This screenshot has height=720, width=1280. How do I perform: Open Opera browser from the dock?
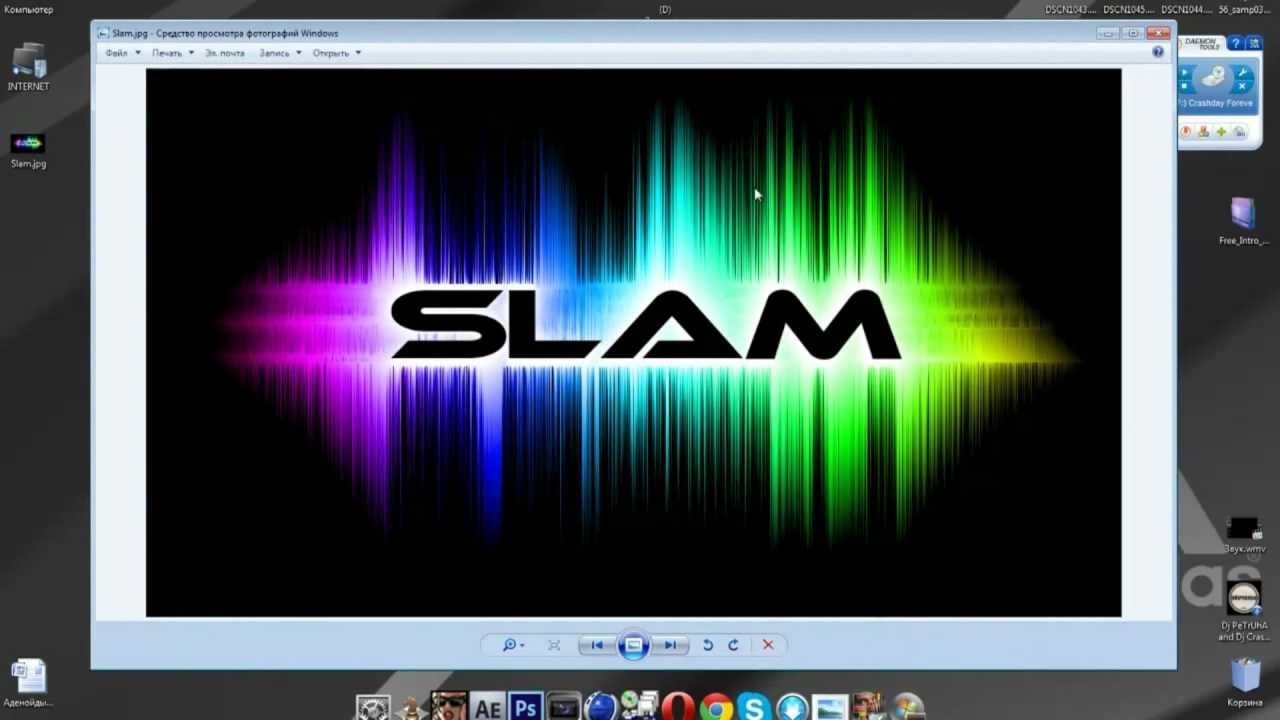click(678, 708)
